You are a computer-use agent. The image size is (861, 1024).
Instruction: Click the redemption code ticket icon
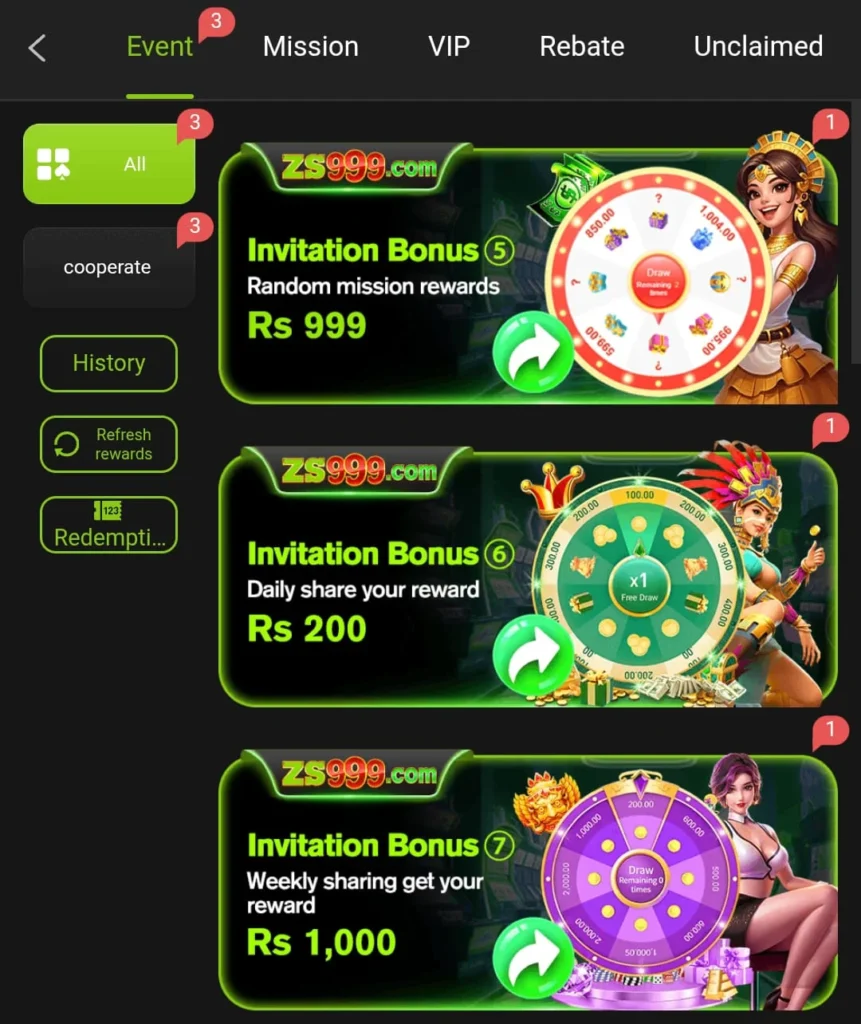[108, 510]
